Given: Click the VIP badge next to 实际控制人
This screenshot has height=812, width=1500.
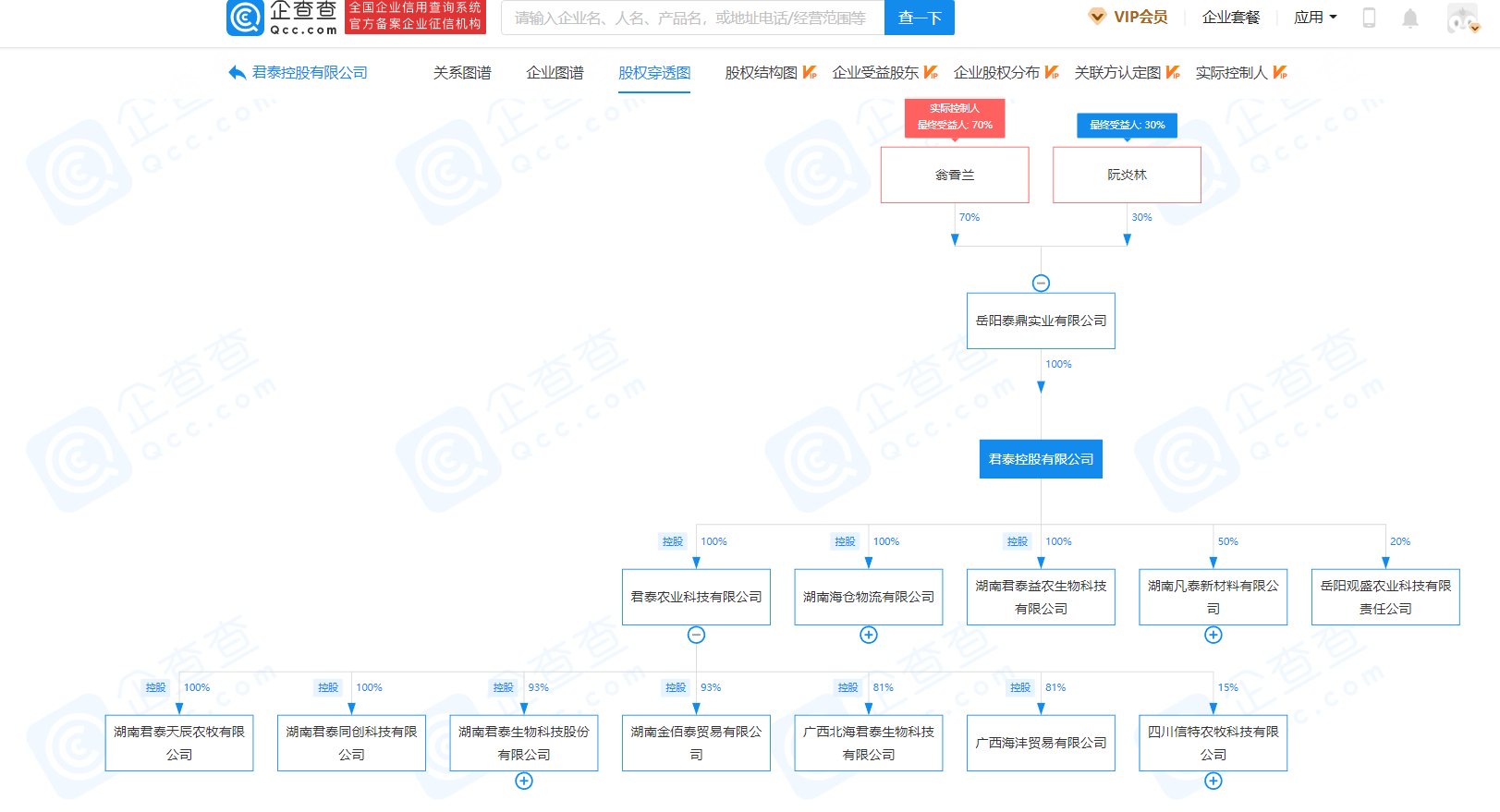Looking at the screenshot, I should (1280, 72).
